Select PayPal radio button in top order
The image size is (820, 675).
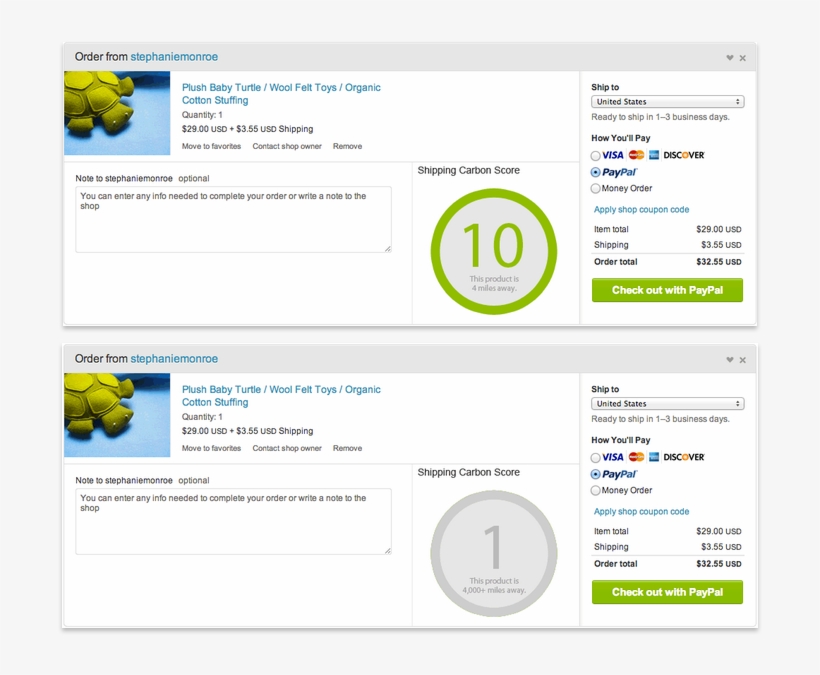pyautogui.click(x=595, y=172)
